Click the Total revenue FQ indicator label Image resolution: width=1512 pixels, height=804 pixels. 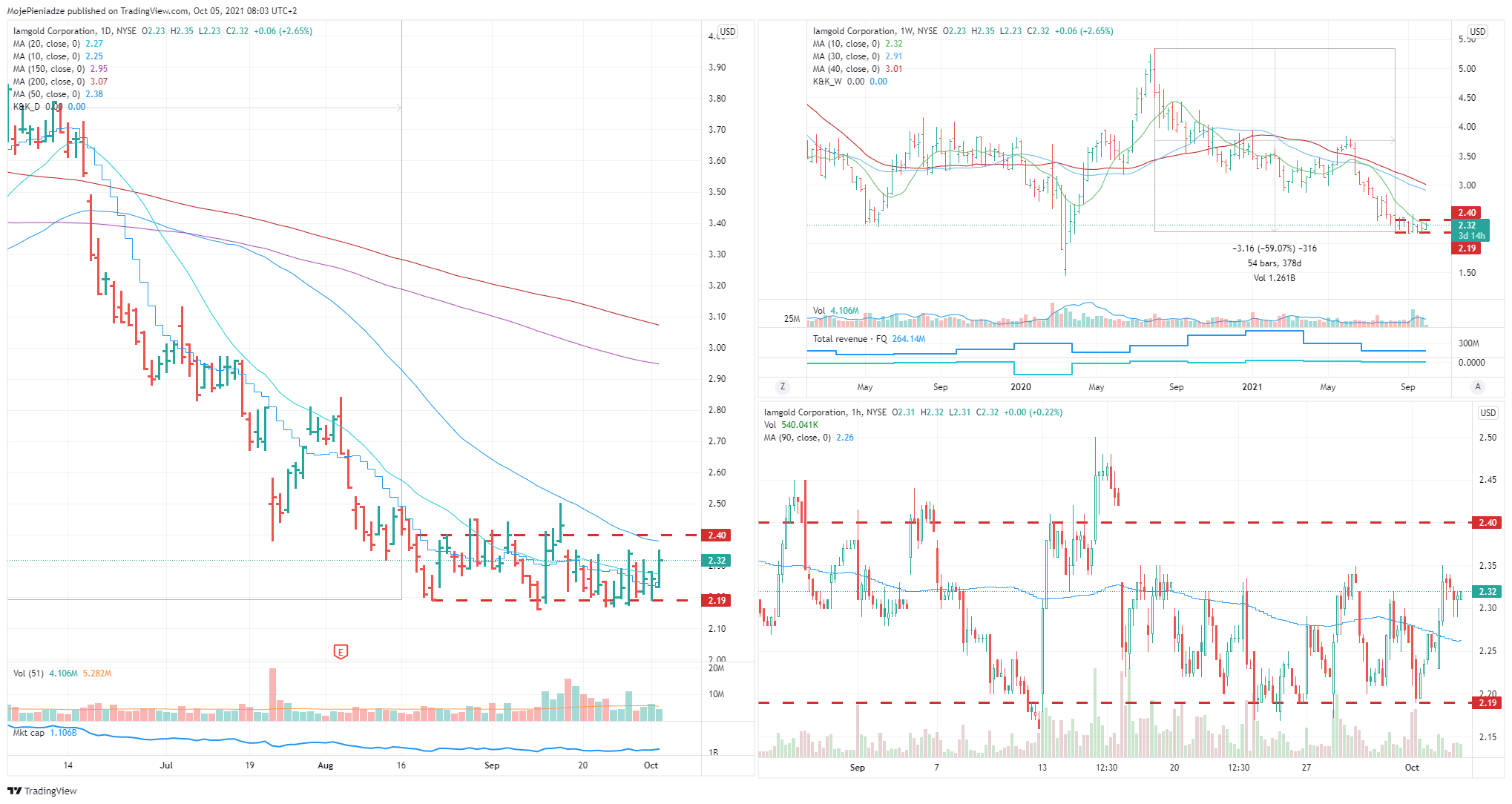coord(849,339)
